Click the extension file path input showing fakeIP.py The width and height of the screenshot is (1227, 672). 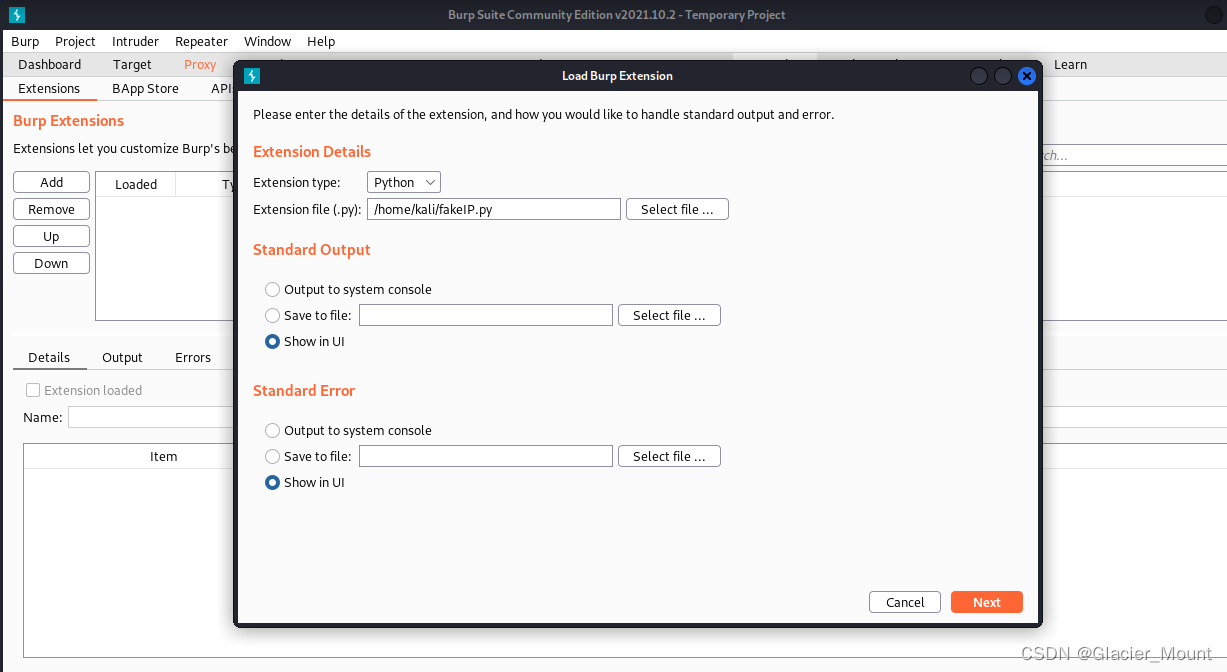tap(493, 209)
